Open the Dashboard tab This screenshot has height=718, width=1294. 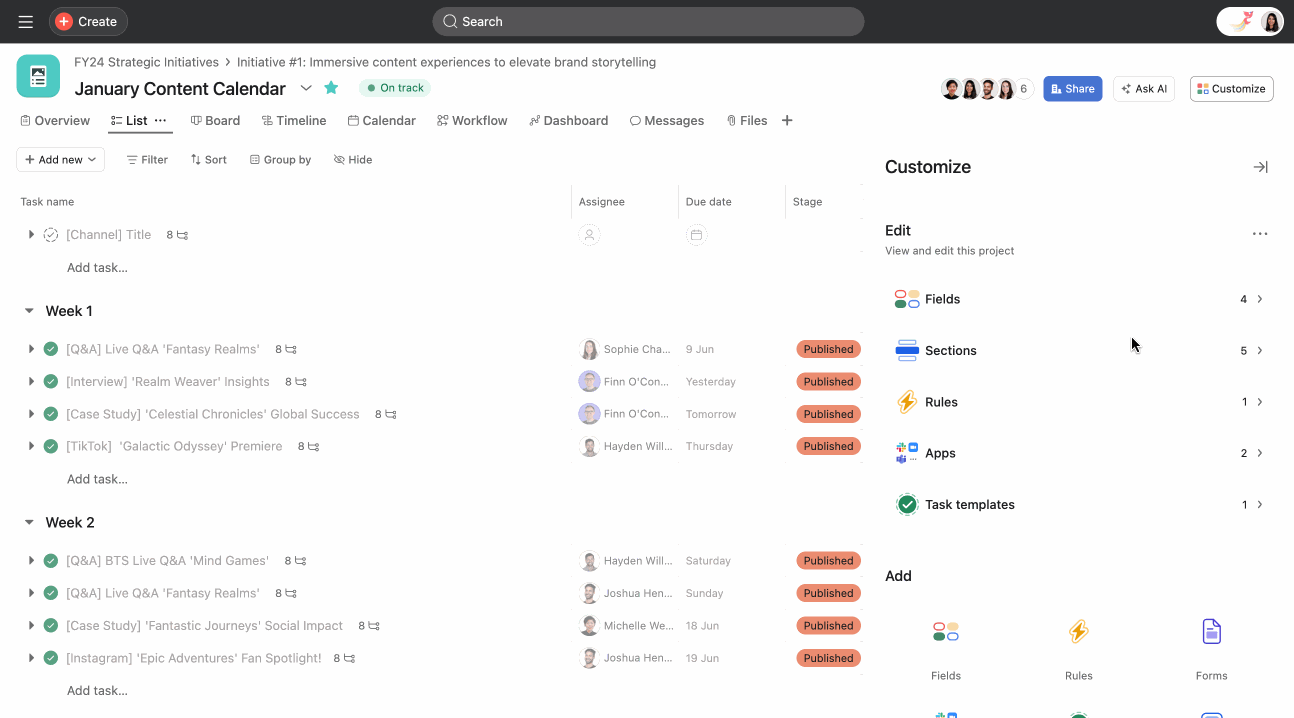[568, 120]
